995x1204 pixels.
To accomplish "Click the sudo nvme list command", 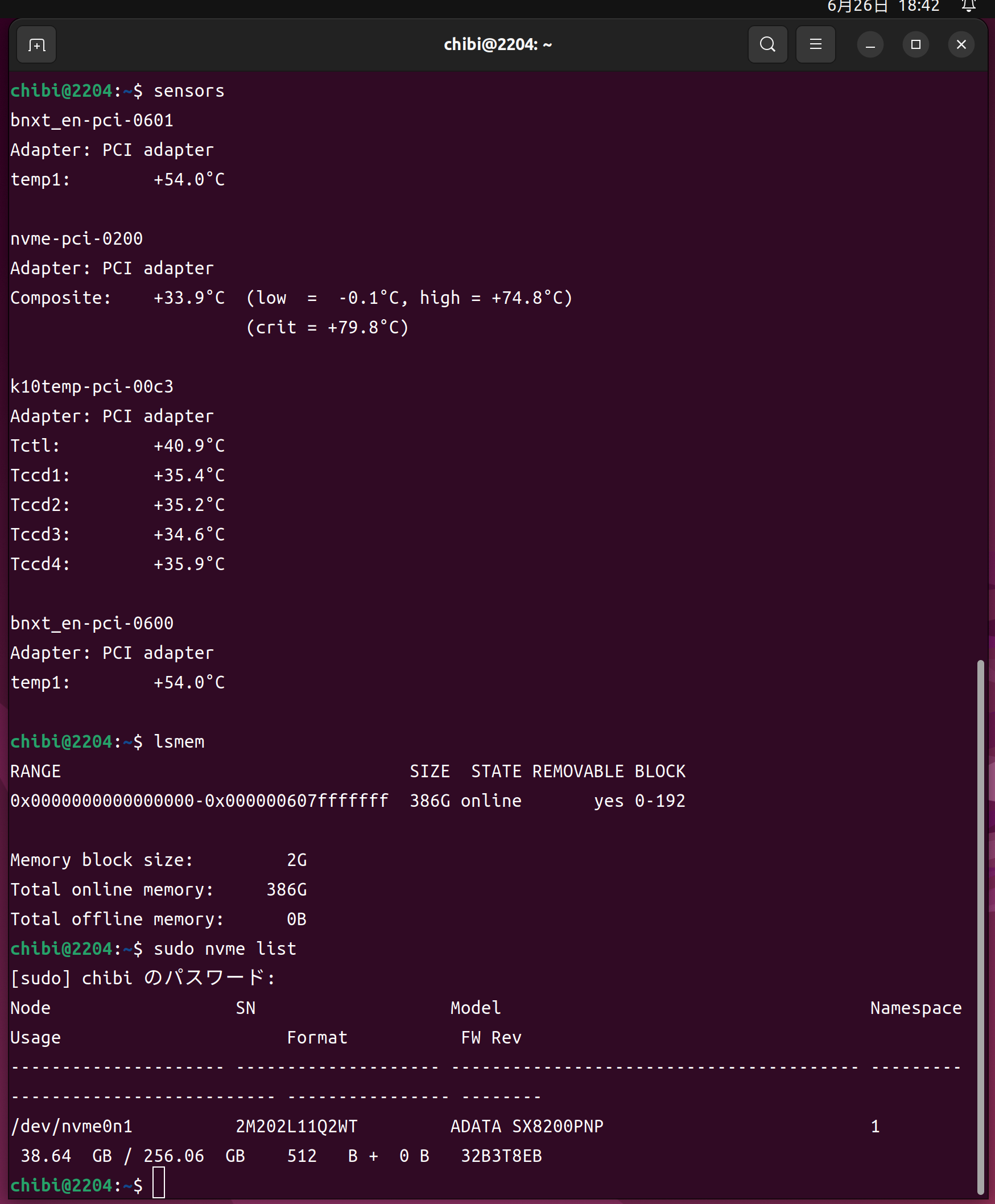I will (225, 949).
